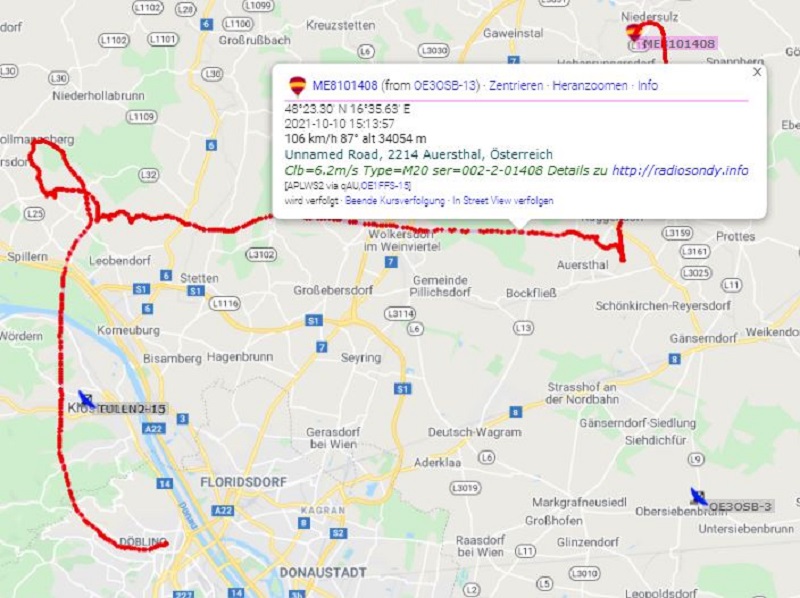The width and height of the screenshot is (800, 598).
Task: Click the A22 motorway shield near Floridsdorf
Action: click(223, 510)
